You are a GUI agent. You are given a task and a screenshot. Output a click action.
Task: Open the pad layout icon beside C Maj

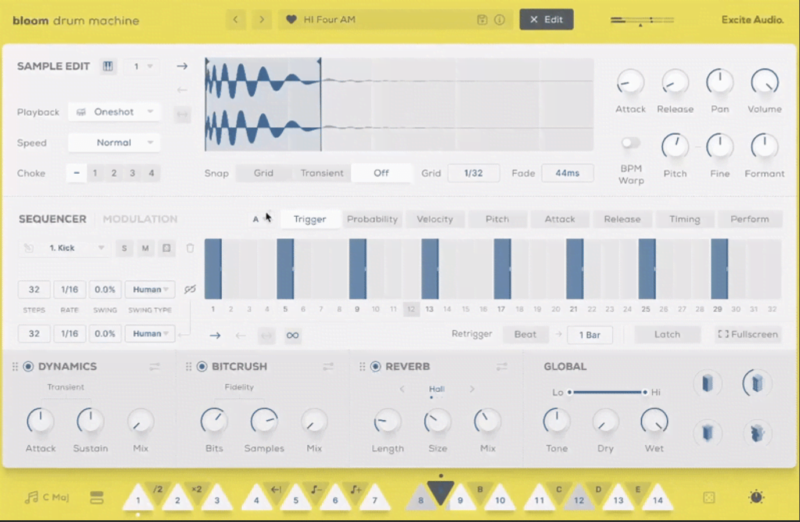96,498
